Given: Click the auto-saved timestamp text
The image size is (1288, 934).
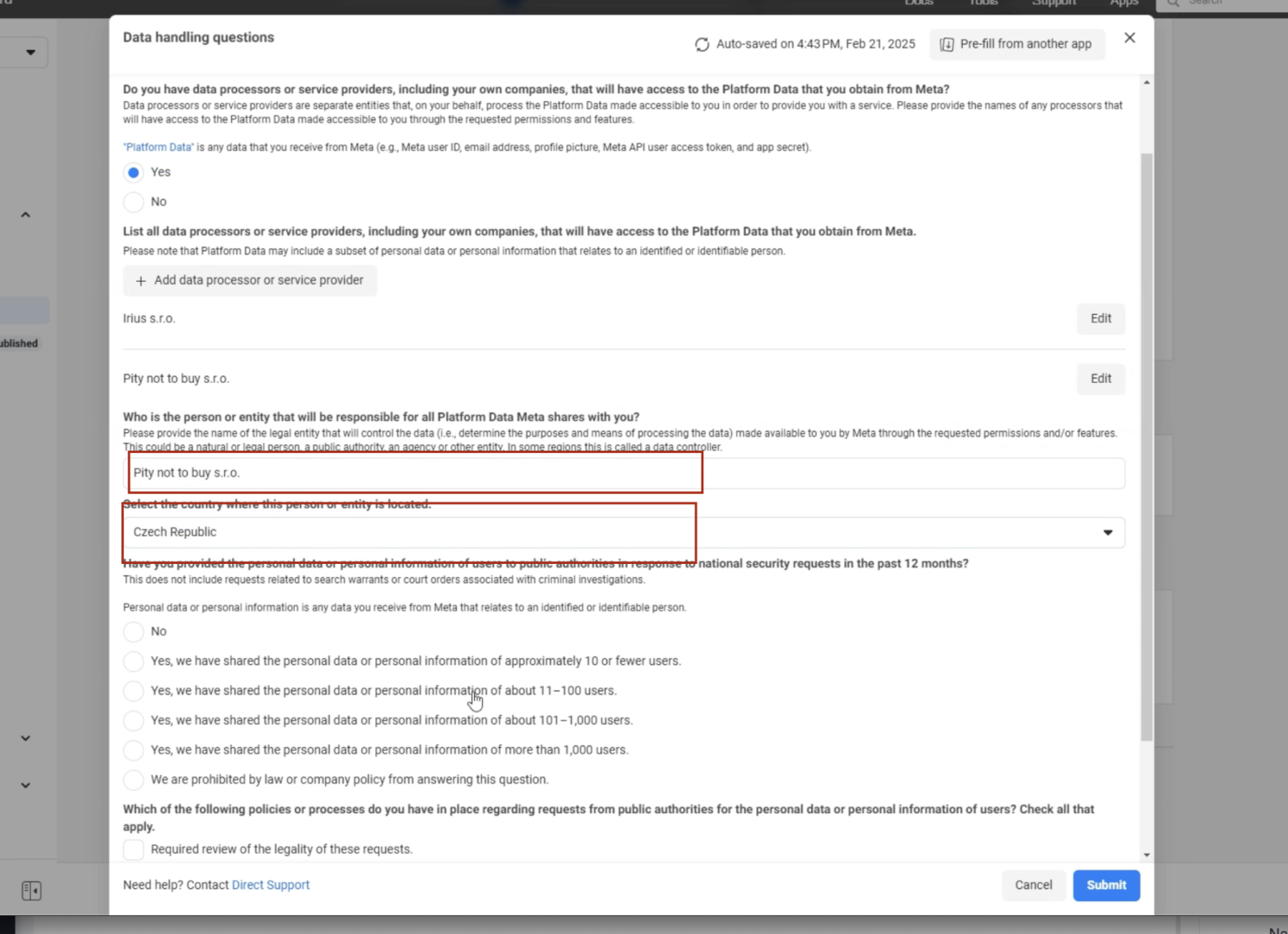Looking at the screenshot, I should pos(815,44).
